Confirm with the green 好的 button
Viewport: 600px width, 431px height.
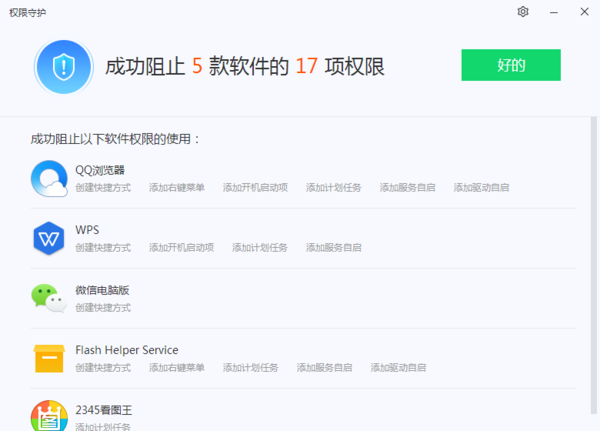tap(510, 66)
